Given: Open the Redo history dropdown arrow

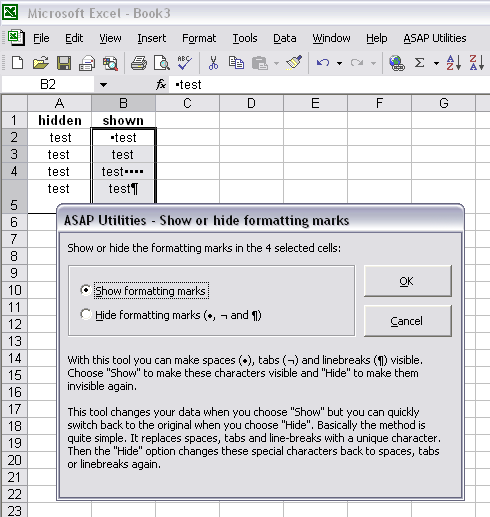Looking at the screenshot, I should (373, 63).
